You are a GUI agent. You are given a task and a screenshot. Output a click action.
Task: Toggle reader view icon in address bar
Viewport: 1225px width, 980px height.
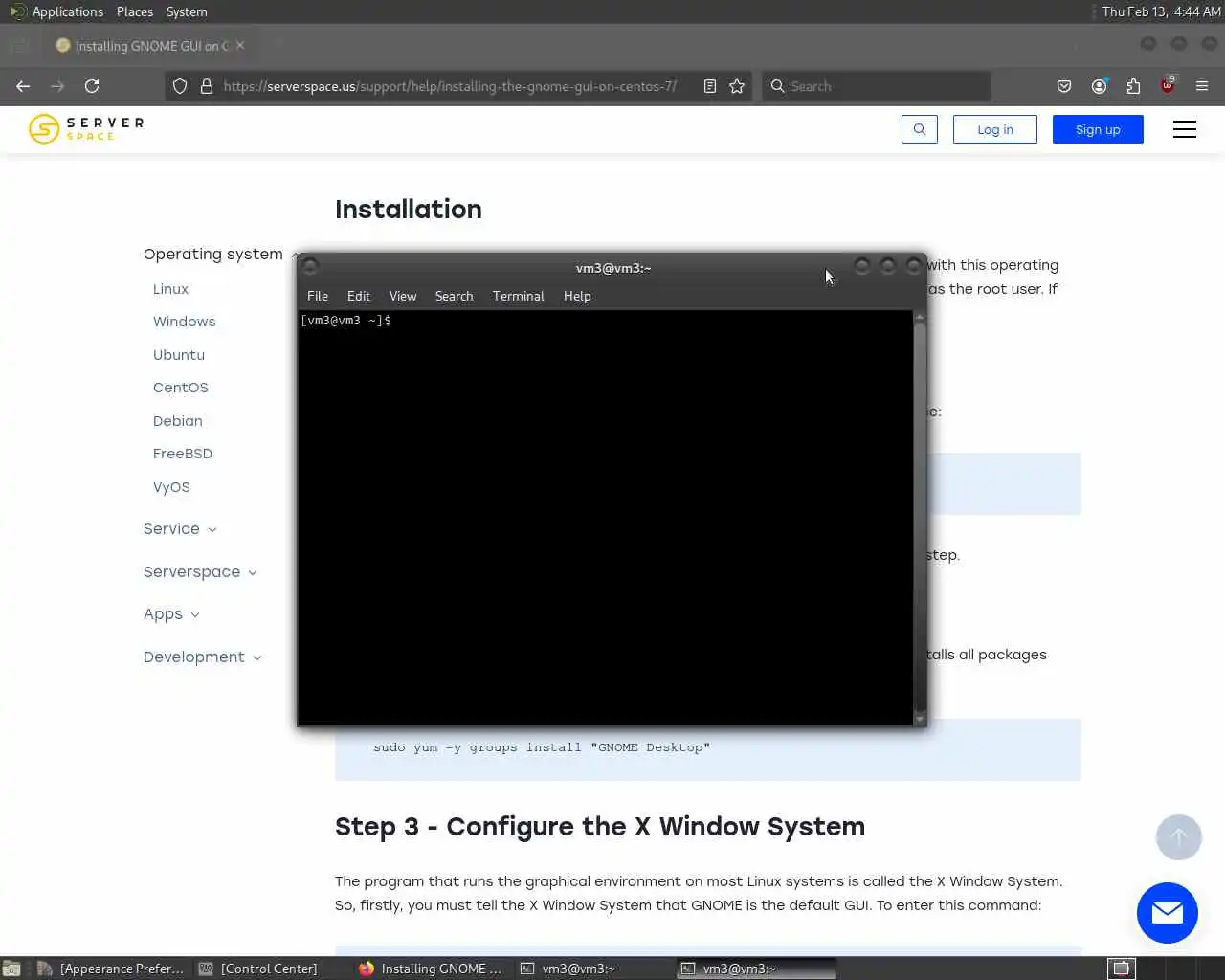710,86
